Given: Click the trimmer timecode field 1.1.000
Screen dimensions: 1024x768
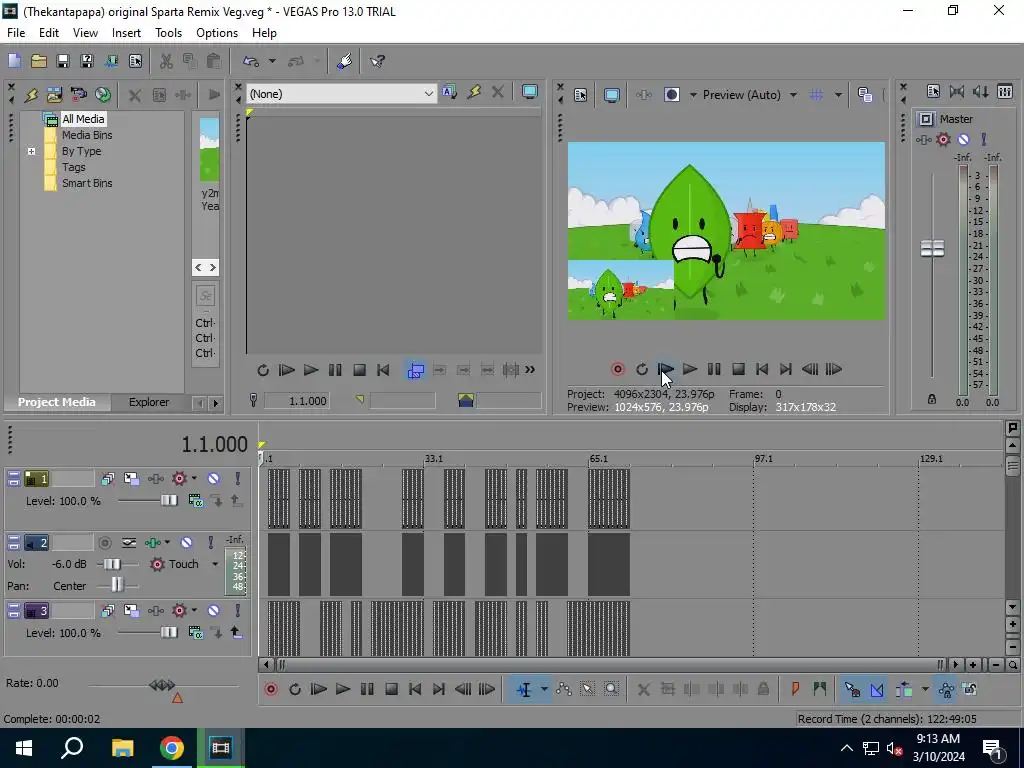Looking at the screenshot, I should point(296,400).
